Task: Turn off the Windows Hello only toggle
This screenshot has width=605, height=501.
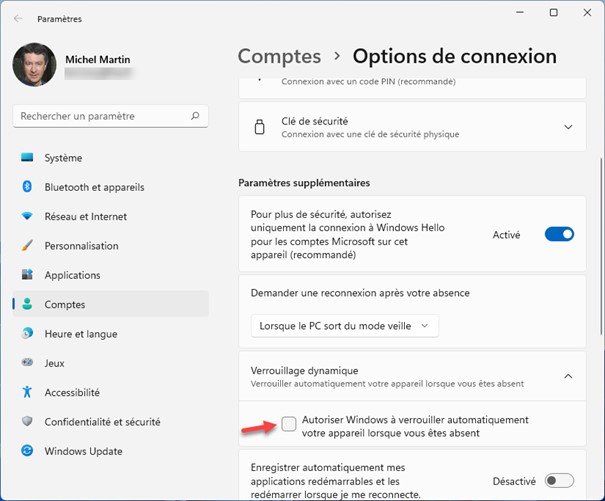Action: pos(559,234)
